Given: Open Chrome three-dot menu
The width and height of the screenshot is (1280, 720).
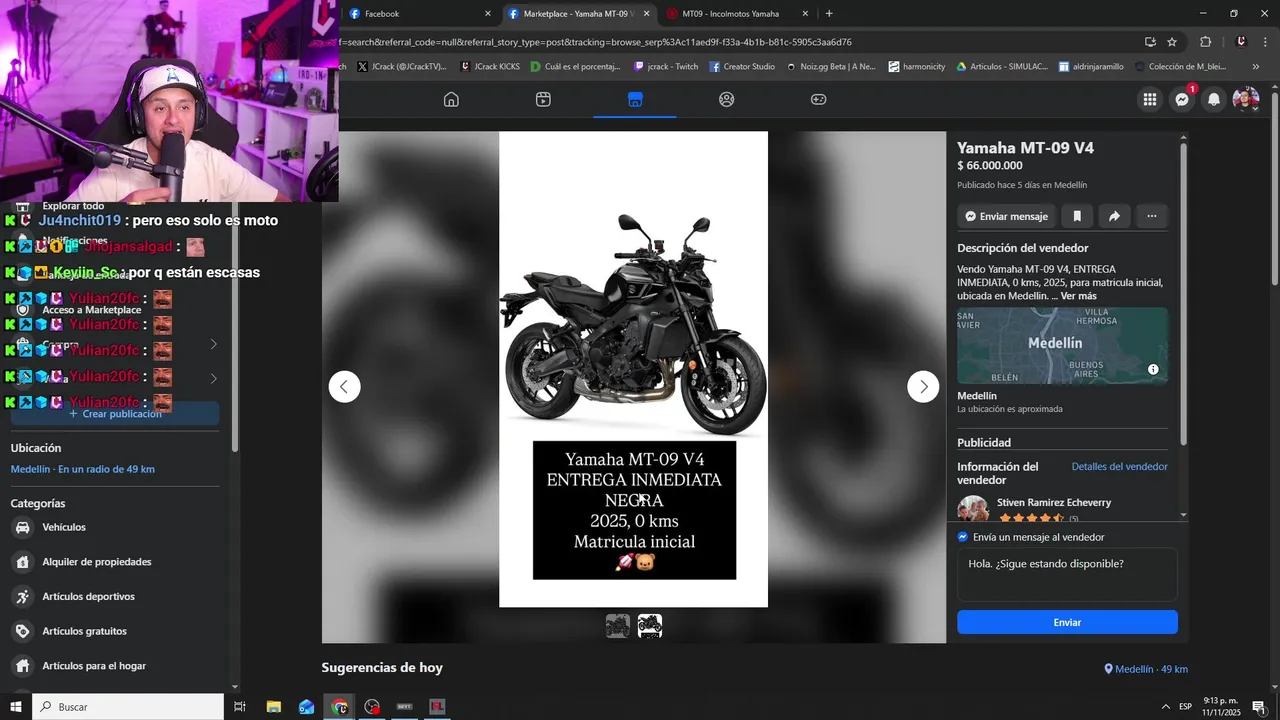Looking at the screenshot, I should point(1266,42).
